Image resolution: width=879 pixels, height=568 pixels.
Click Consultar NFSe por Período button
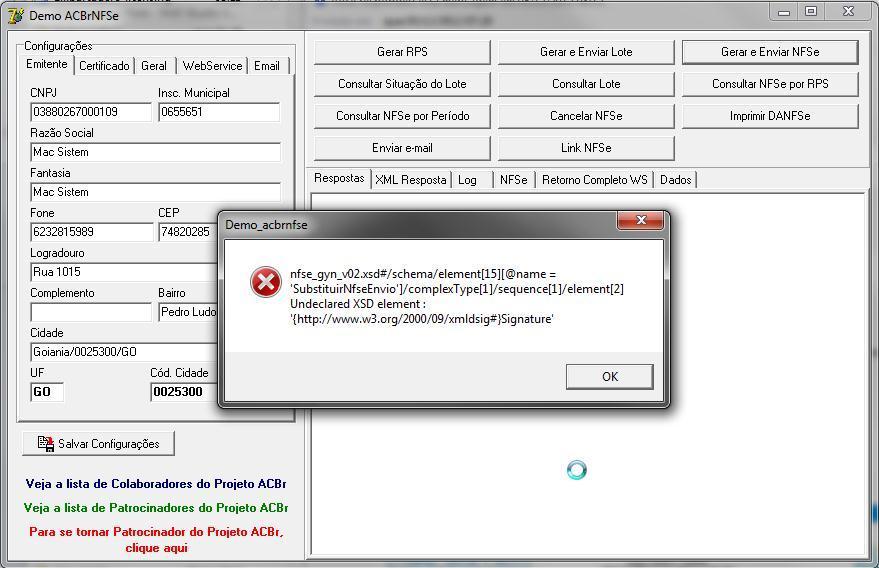pyautogui.click(x=402, y=116)
